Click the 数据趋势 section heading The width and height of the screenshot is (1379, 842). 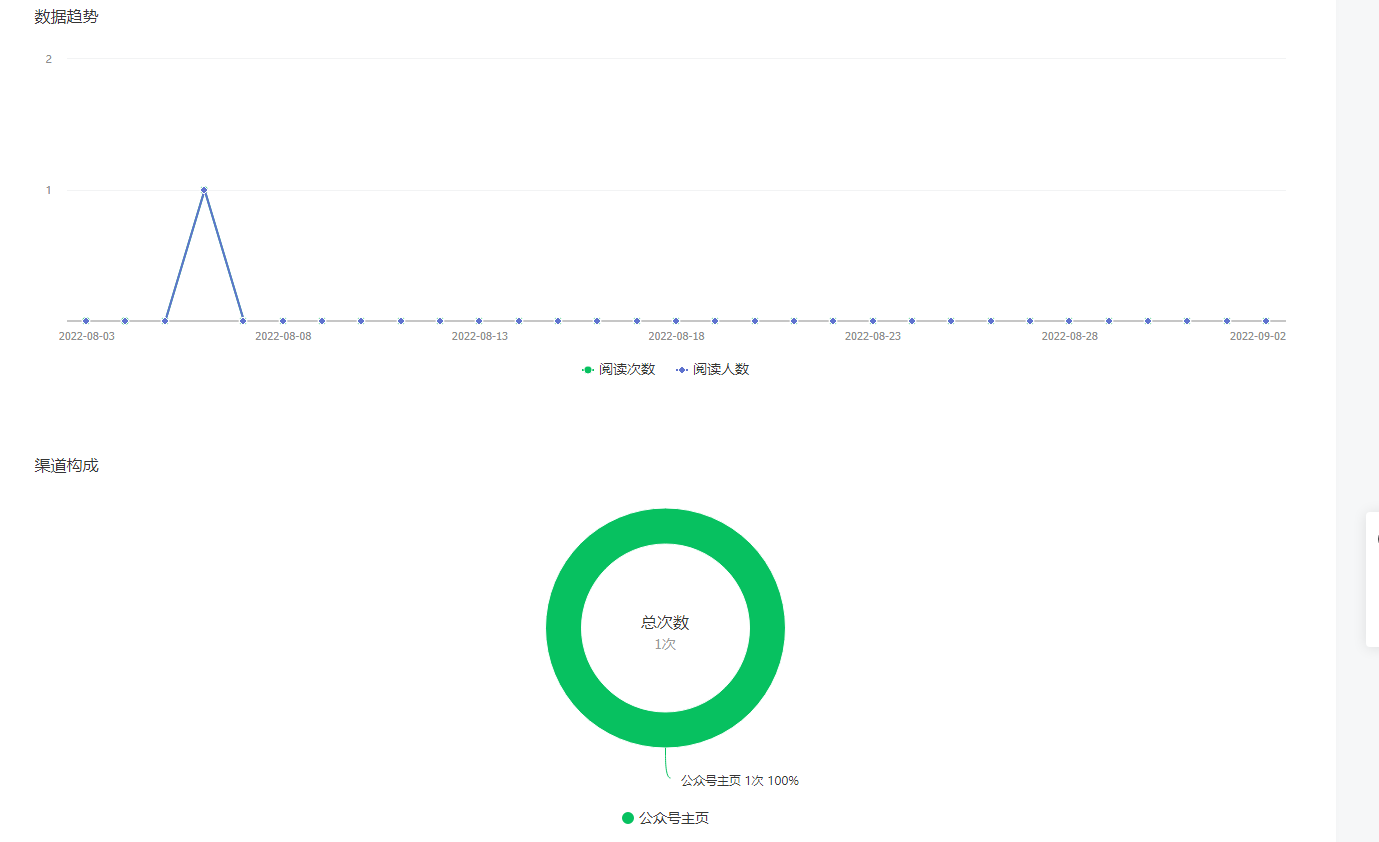(x=66, y=17)
